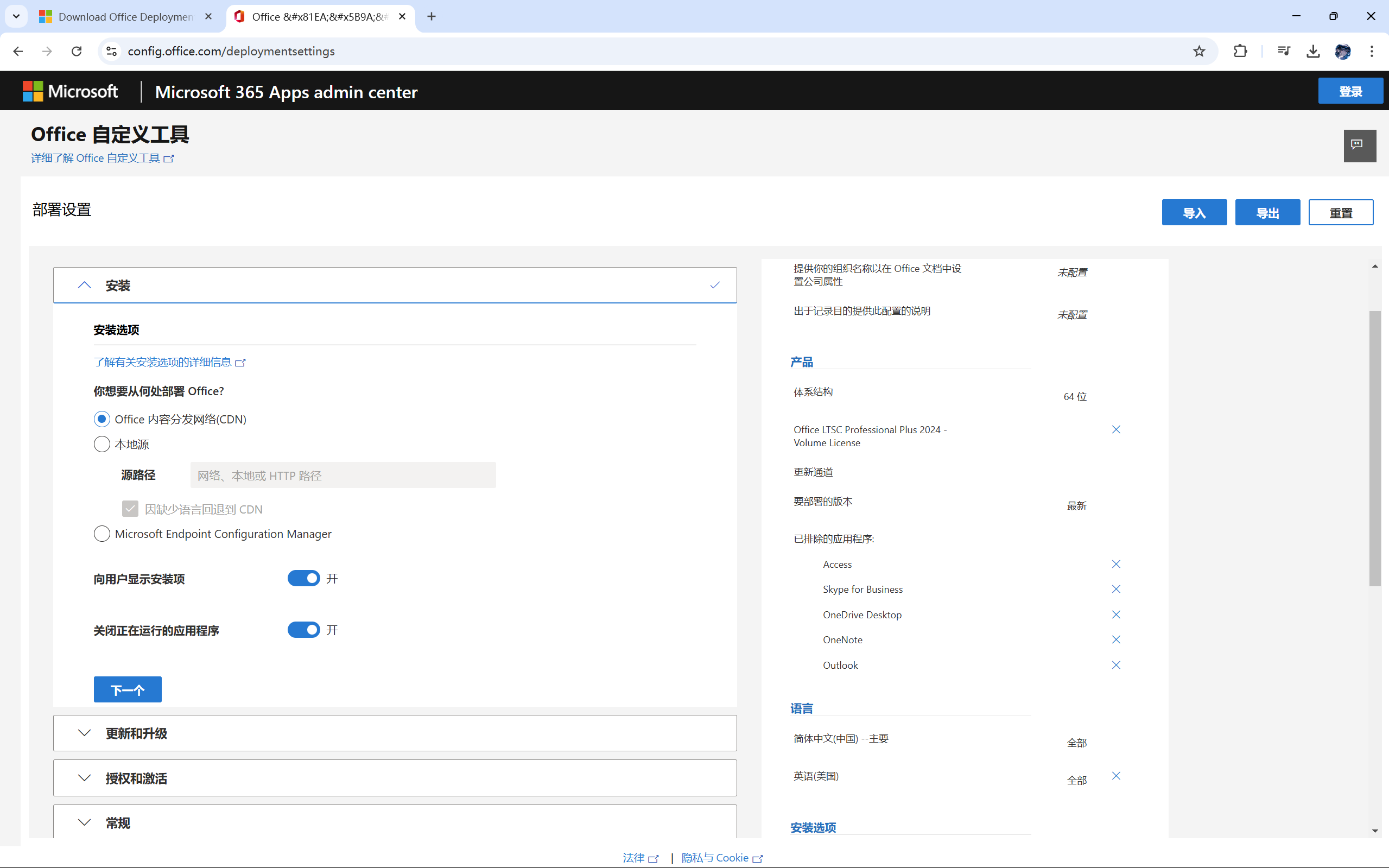The image size is (1389, 868).
Task: Expand the 更新和升级 section
Action: 395,733
